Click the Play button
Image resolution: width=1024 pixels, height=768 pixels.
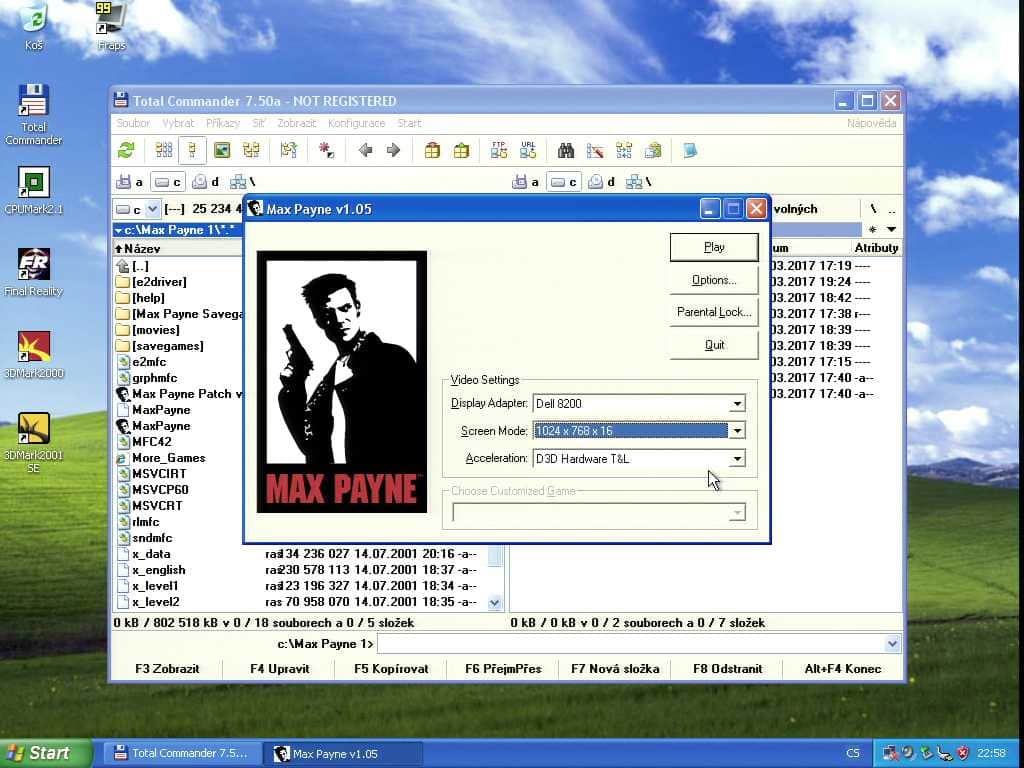pyautogui.click(x=714, y=248)
